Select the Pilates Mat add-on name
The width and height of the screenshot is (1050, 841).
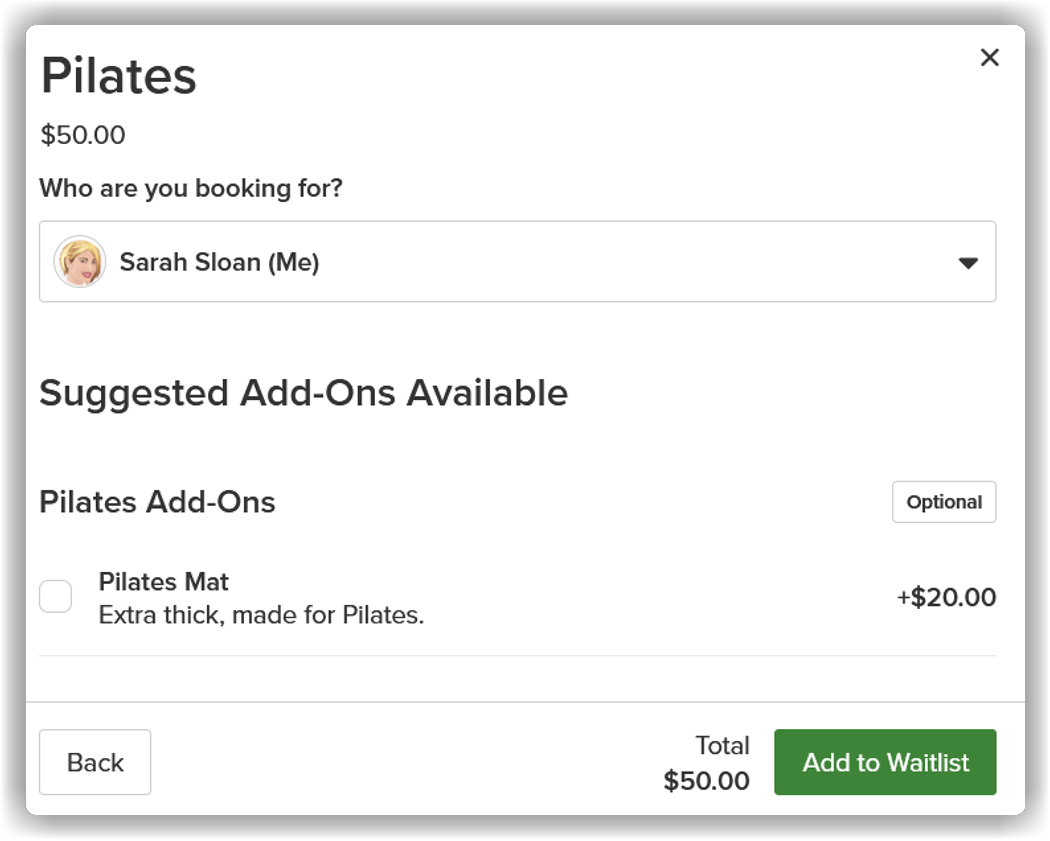(x=163, y=581)
